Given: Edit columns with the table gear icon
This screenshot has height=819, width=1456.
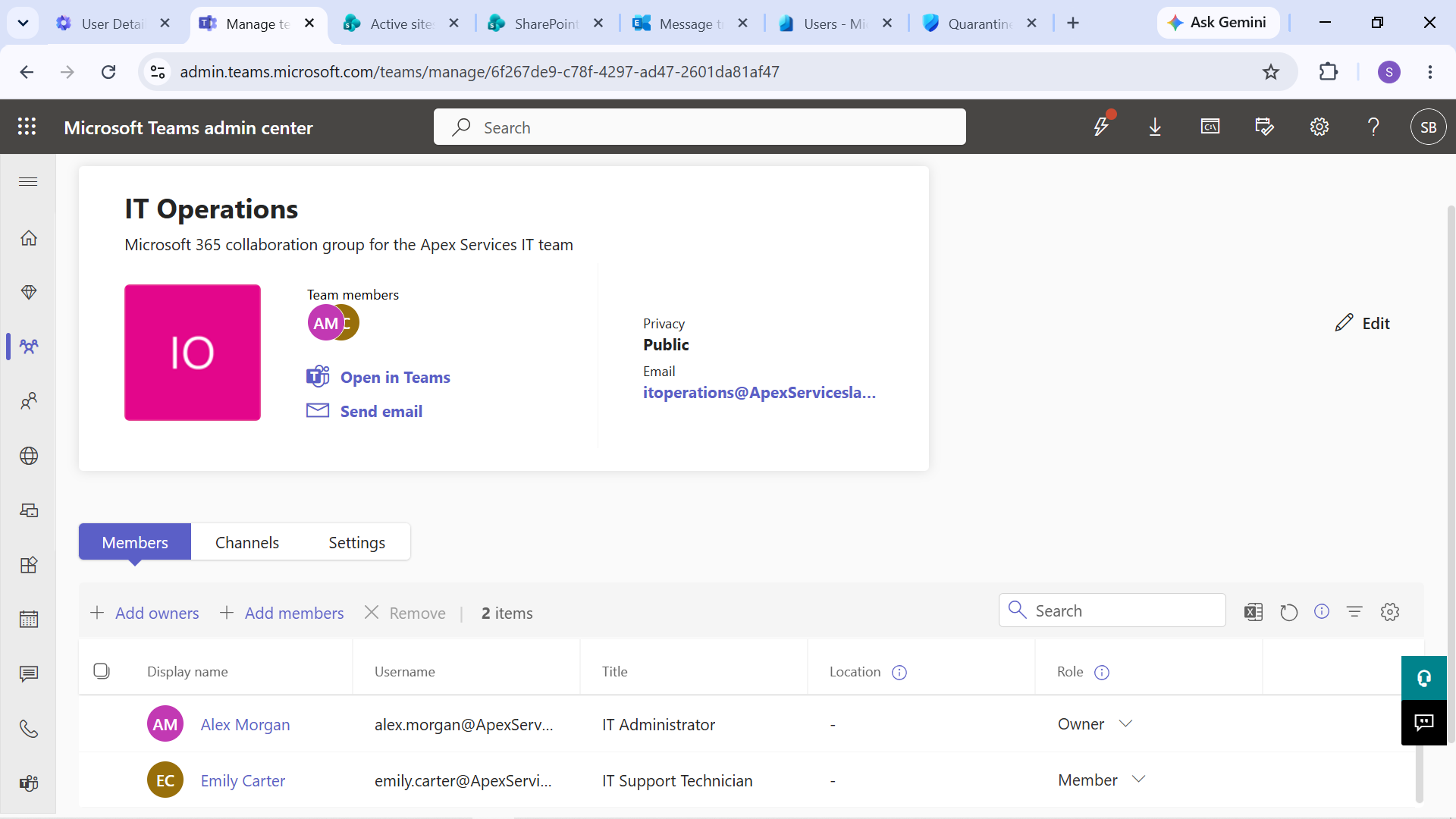Looking at the screenshot, I should pos(1390,612).
